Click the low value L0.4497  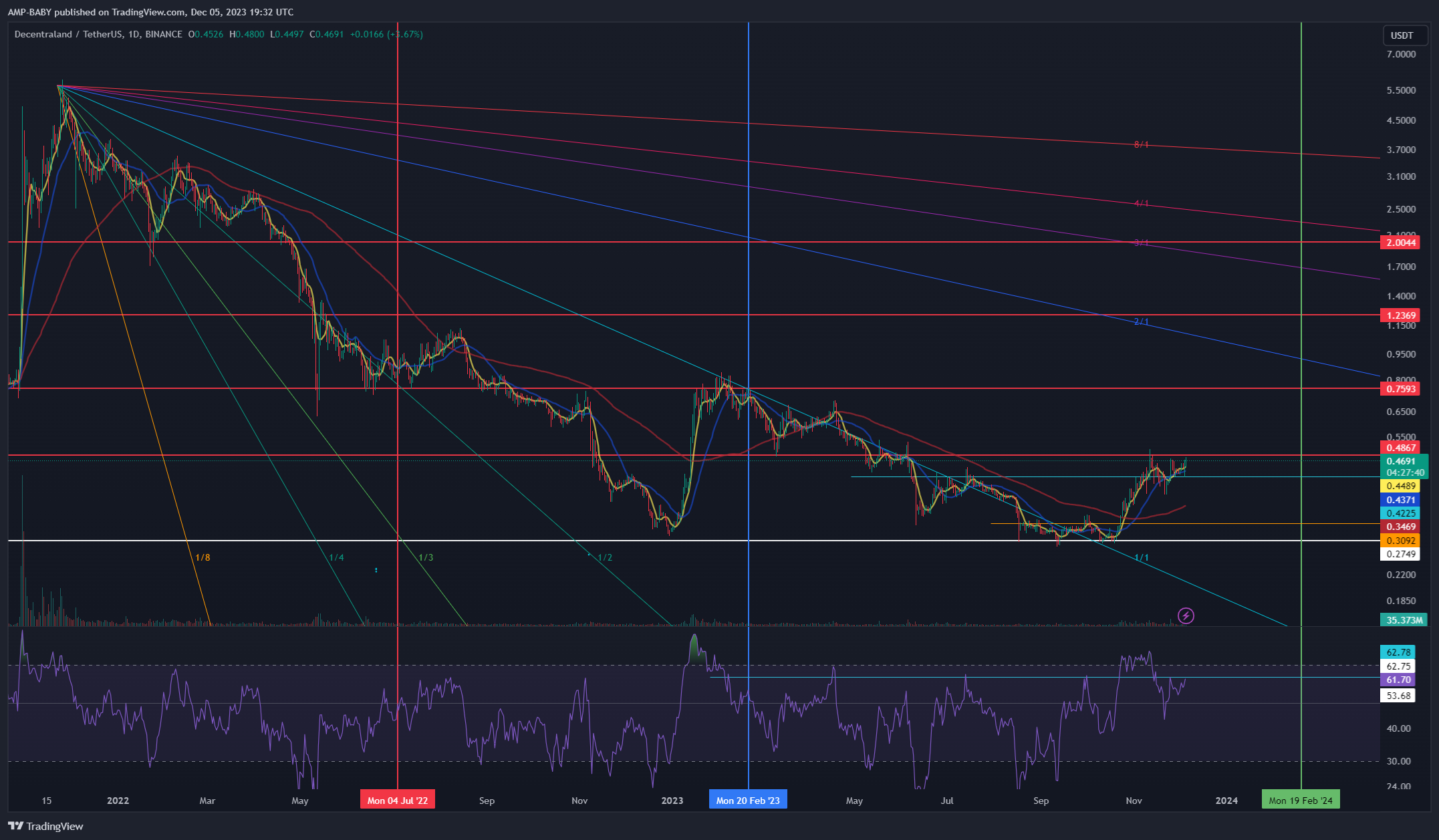pos(287,34)
